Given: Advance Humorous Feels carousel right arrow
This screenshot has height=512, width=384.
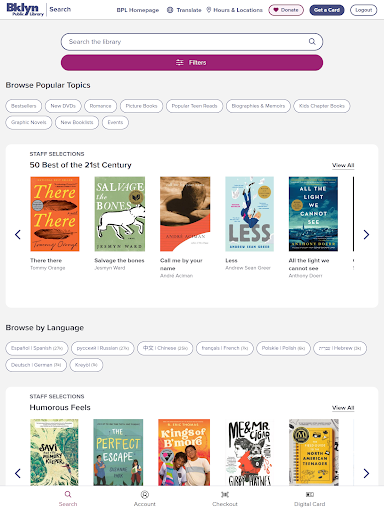Looking at the screenshot, I should pyautogui.click(x=366, y=473).
